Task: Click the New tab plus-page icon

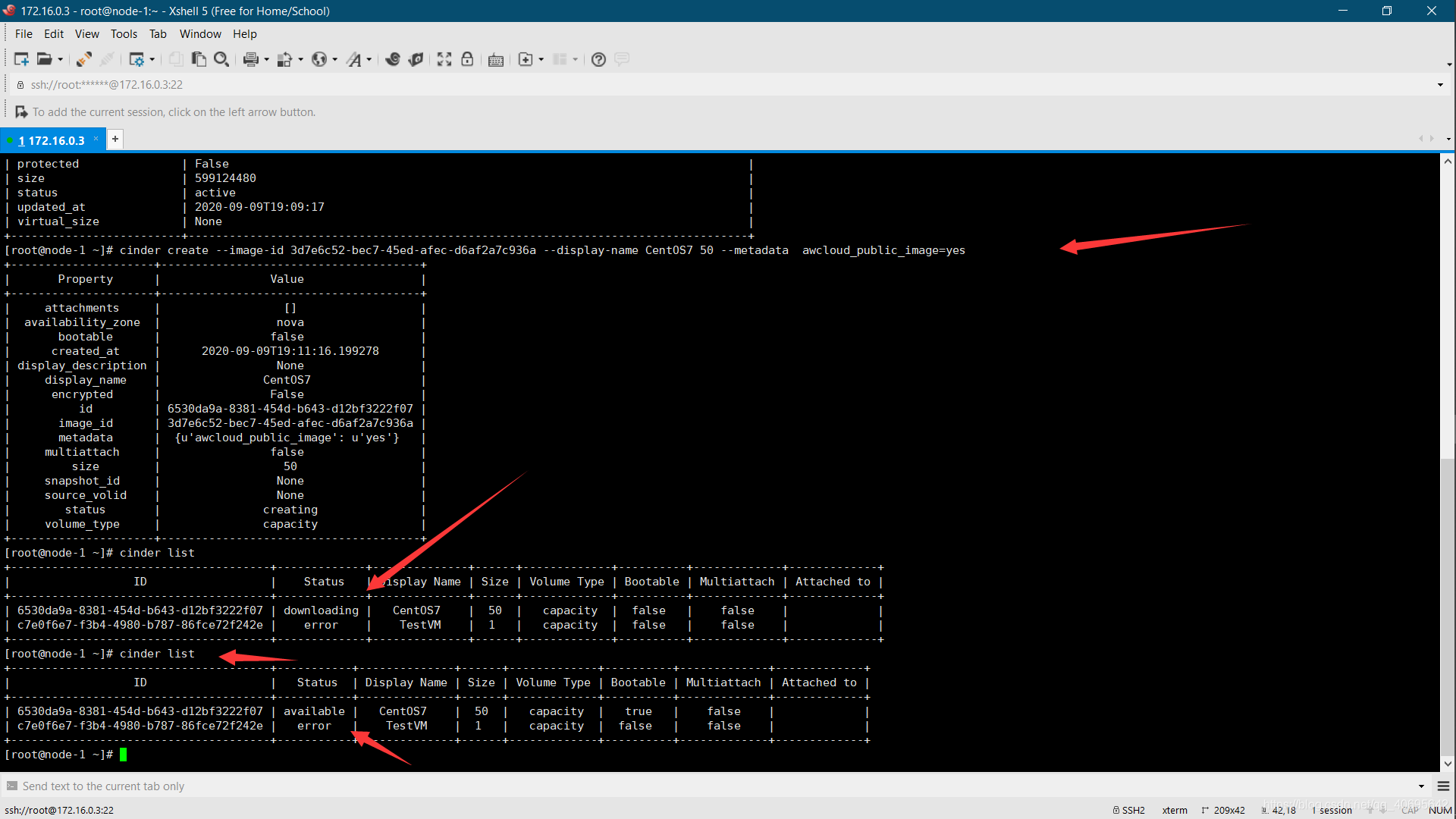Action: coord(526,59)
